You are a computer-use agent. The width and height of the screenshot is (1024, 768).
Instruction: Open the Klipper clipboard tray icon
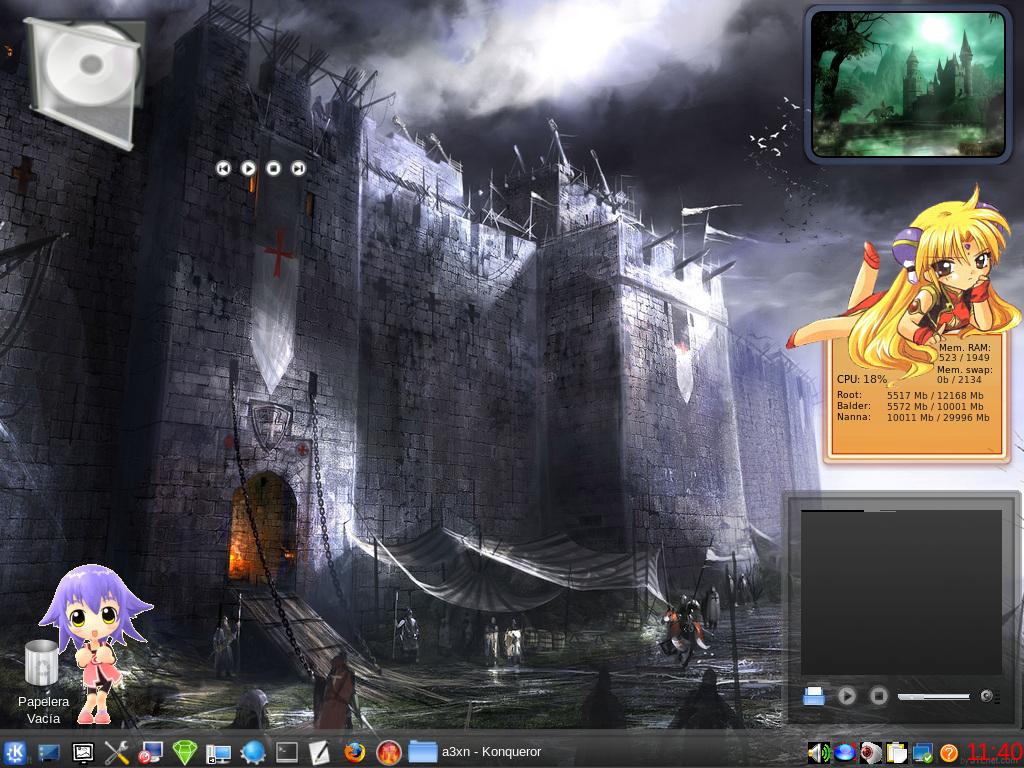pos(897,753)
